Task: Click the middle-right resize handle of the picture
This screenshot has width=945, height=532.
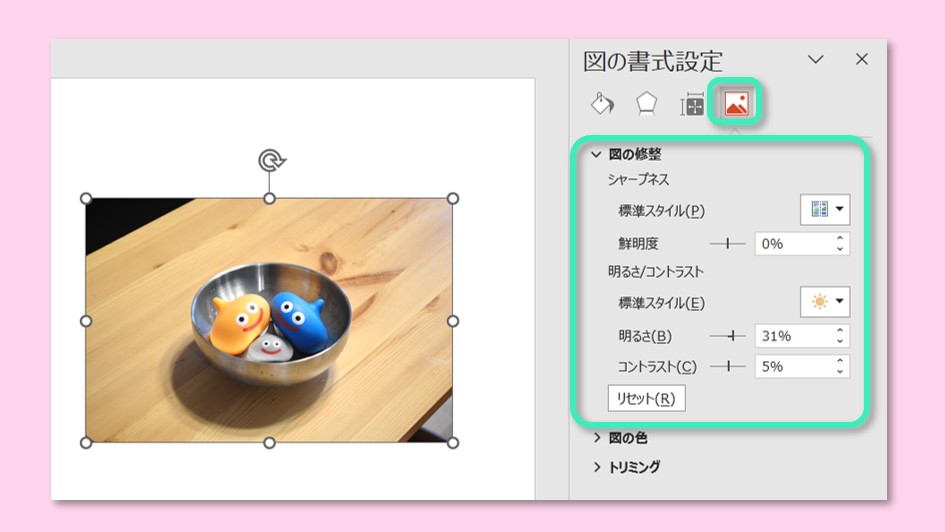Action: (453, 321)
